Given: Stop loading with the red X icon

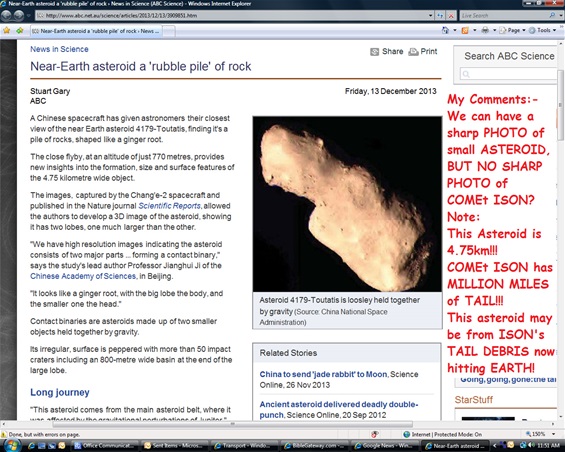Looking at the screenshot, I should point(451,15).
